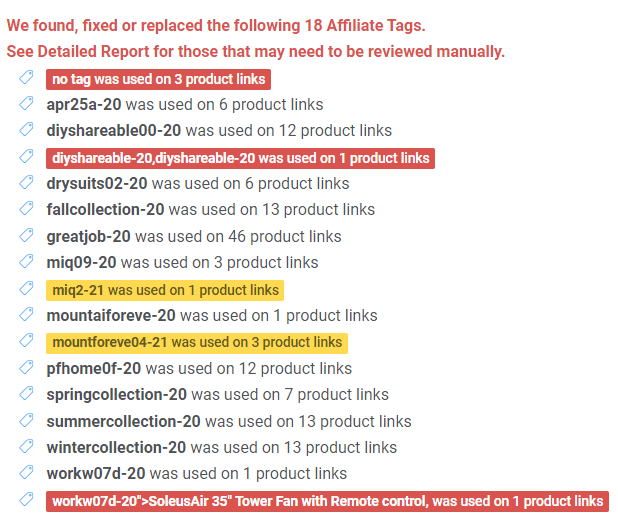Image resolution: width=618 pixels, height=522 pixels.
Task: Click the '18 Affiliate Tags' heading line
Action: coord(216,26)
